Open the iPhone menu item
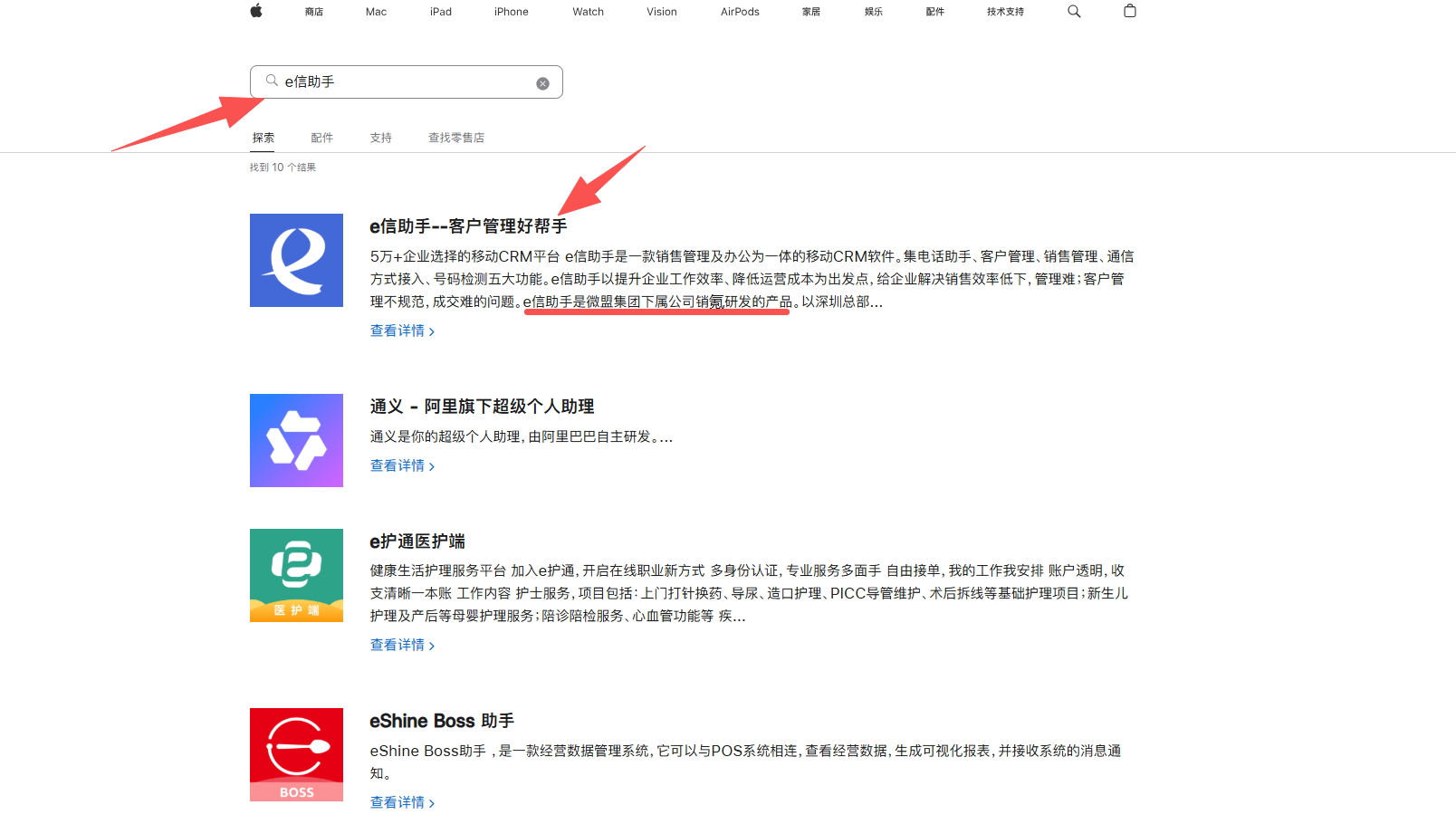Screen dimensions: 1456x824 (511, 11)
